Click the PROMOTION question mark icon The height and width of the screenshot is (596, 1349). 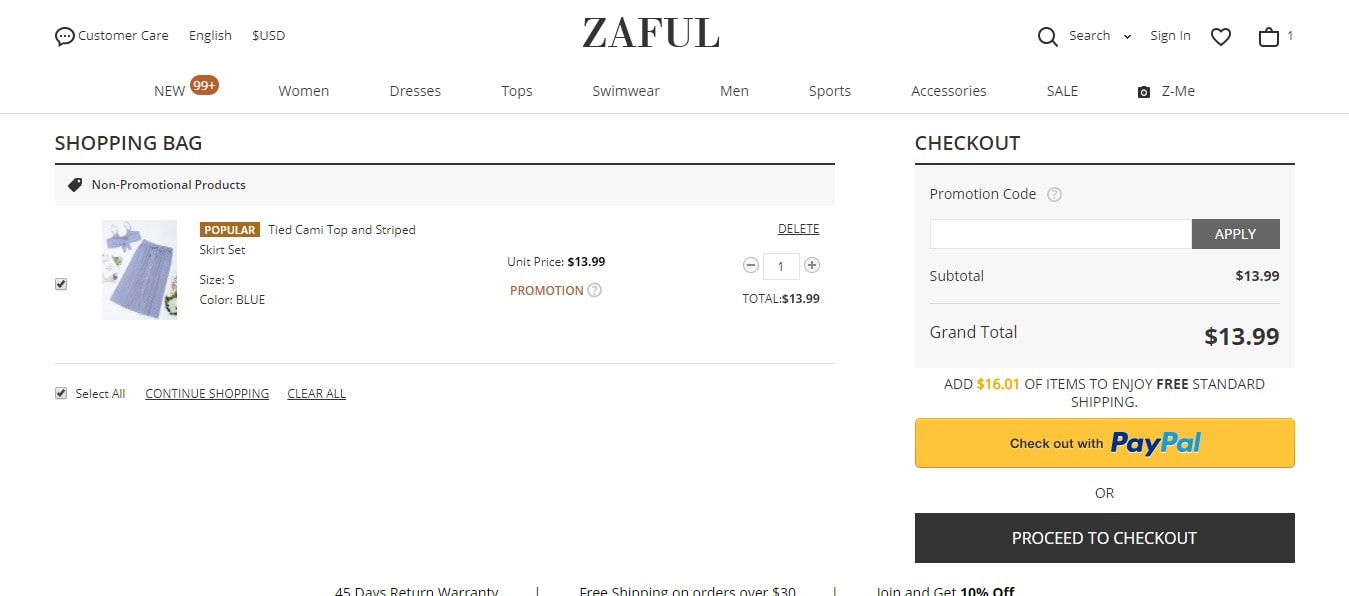point(595,291)
